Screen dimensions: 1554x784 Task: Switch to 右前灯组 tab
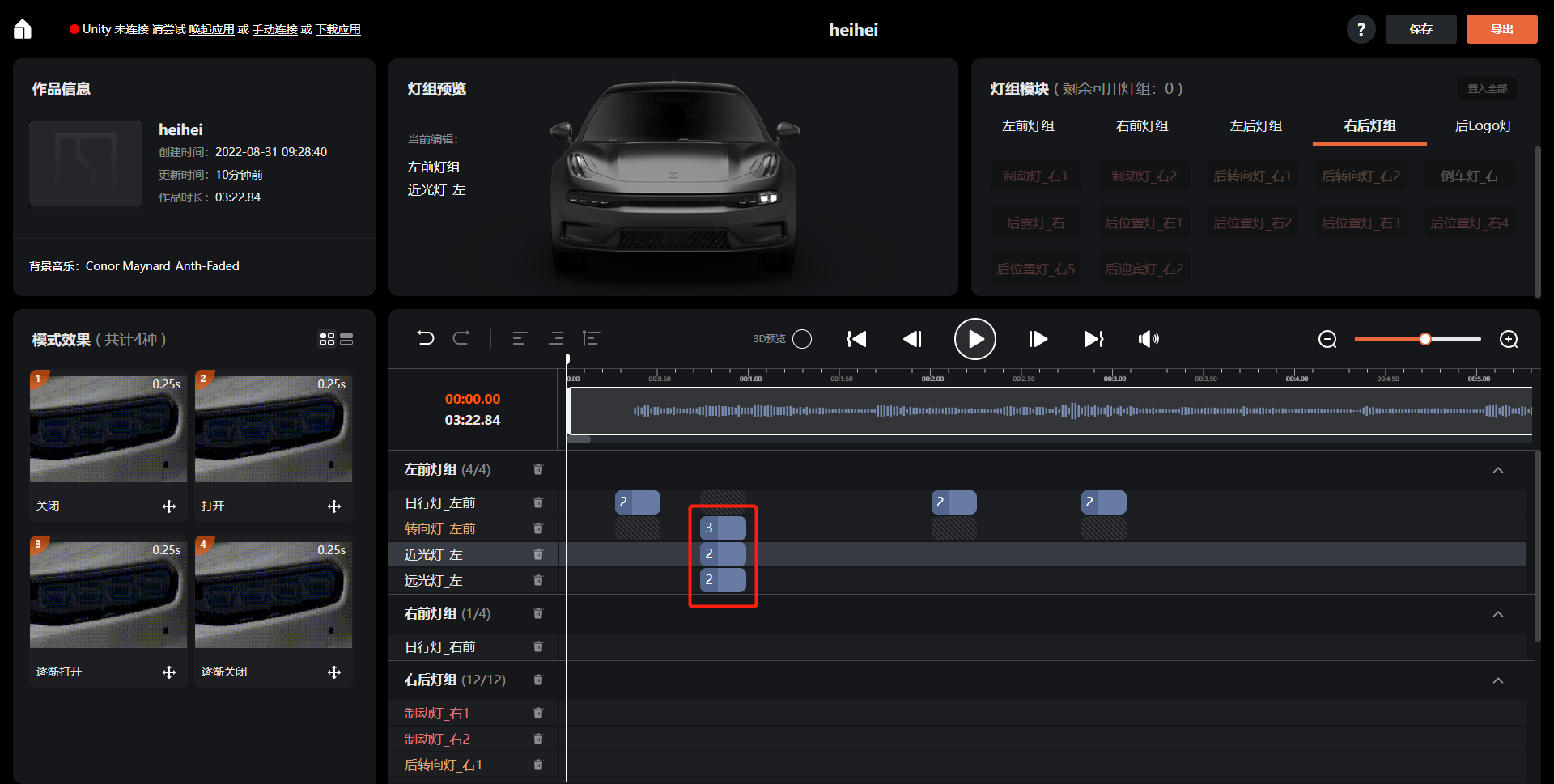1142,125
